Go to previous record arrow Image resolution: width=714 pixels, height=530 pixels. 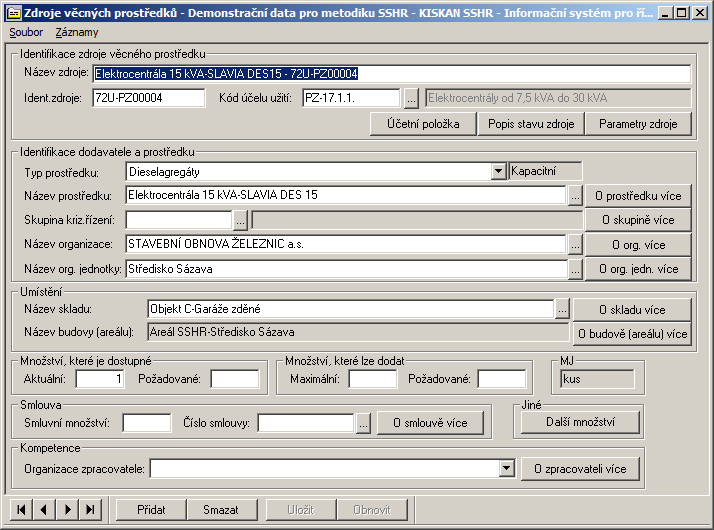coord(44,510)
